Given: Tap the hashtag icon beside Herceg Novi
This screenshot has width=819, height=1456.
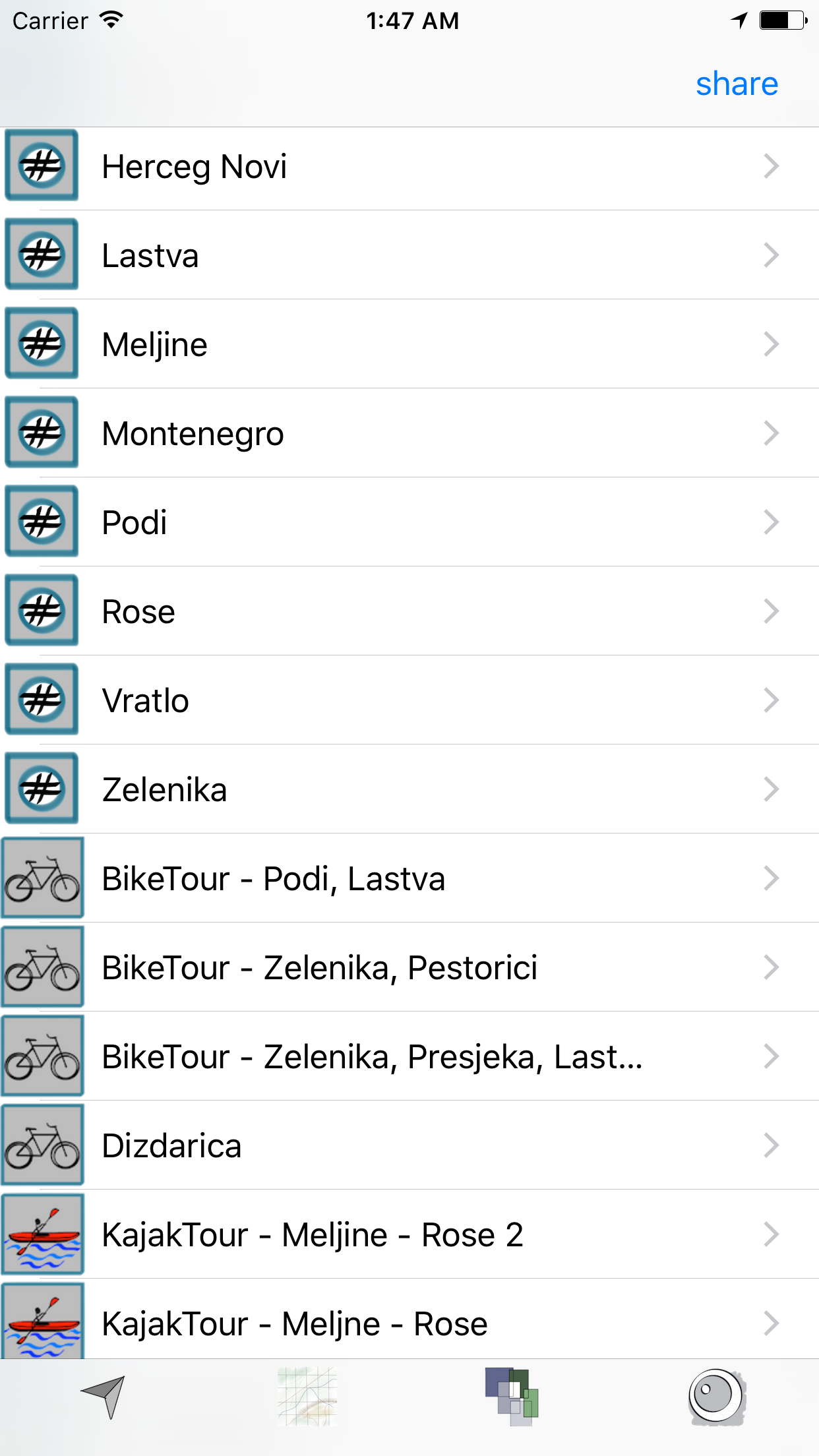Looking at the screenshot, I should pos(42,166).
